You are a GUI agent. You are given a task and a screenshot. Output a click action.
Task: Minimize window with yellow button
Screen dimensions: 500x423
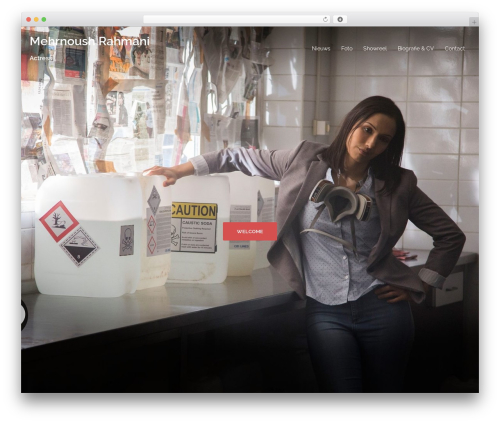pyautogui.click(x=36, y=19)
